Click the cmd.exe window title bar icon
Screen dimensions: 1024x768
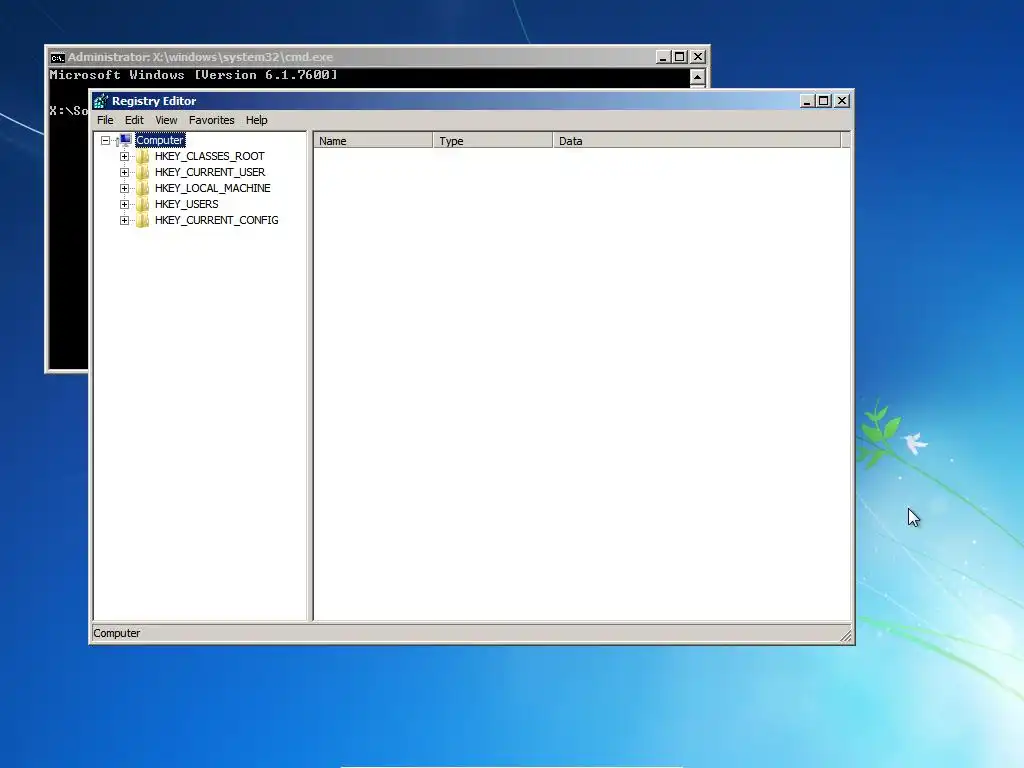(57, 57)
